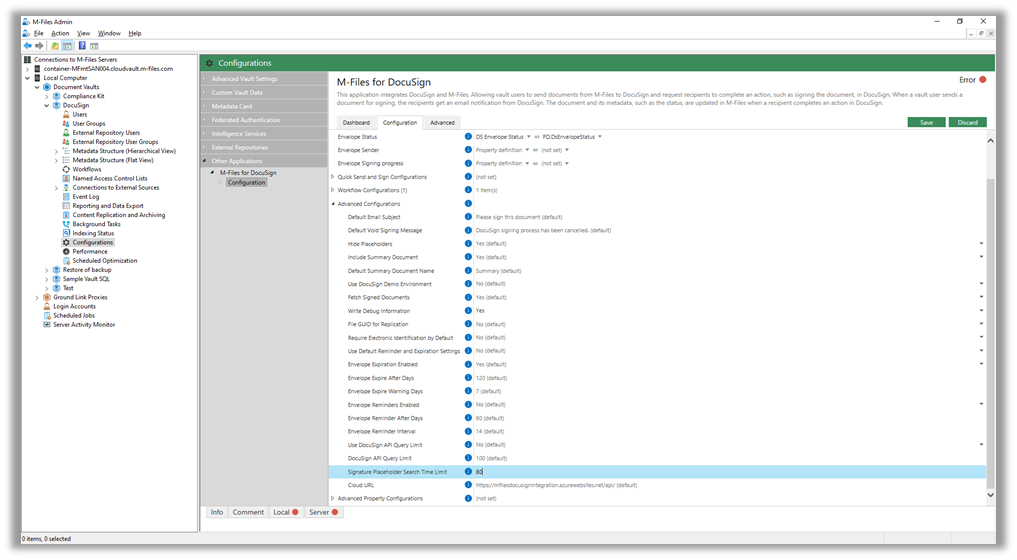Expand the Compliance Kit vault node
The height and width of the screenshot is (560, 1017).
[x=47, y=96]
